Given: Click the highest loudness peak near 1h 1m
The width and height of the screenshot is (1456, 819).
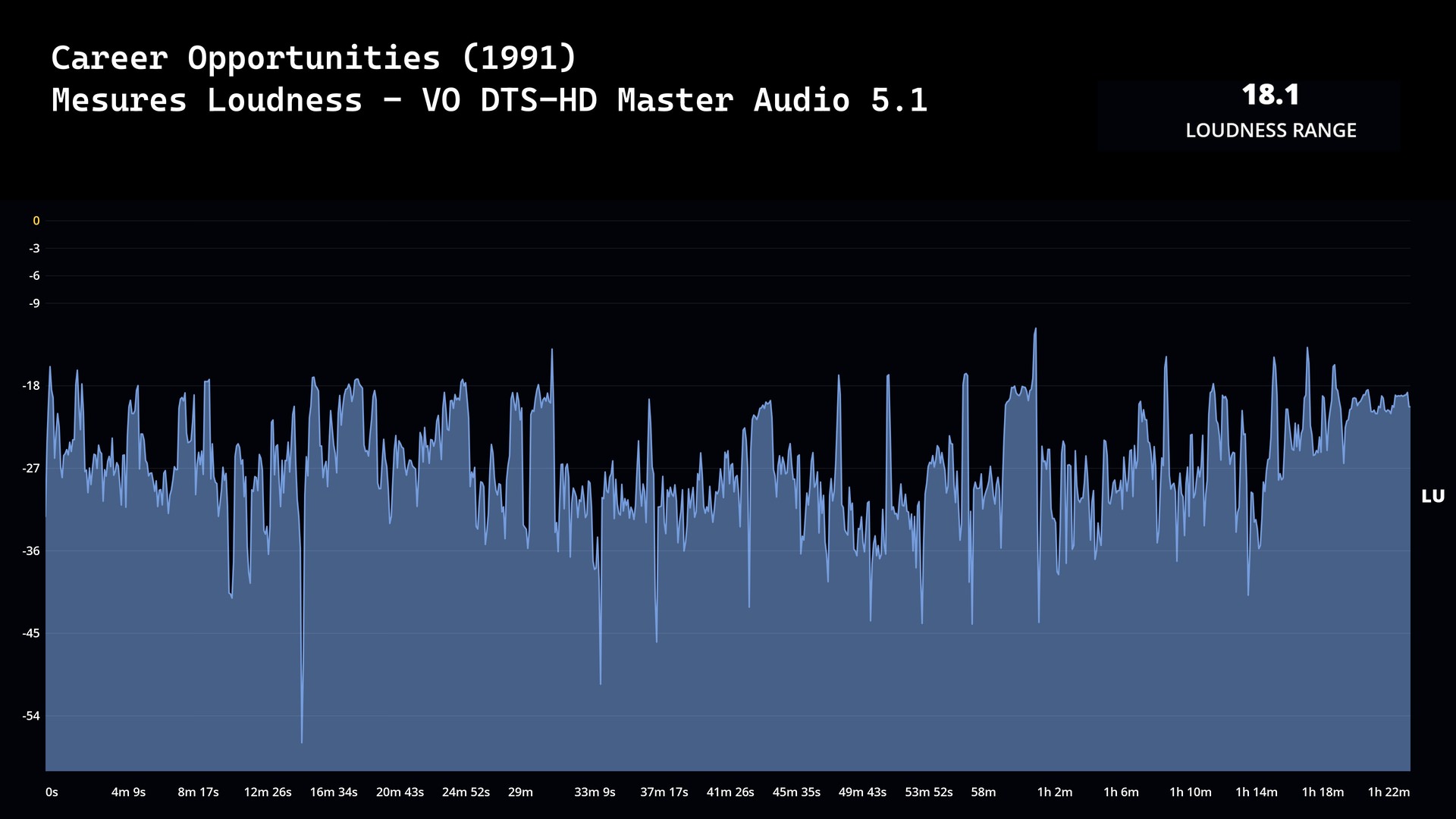Looking at the screenshot, I should pyautogui.click(x=1035, y=329).
